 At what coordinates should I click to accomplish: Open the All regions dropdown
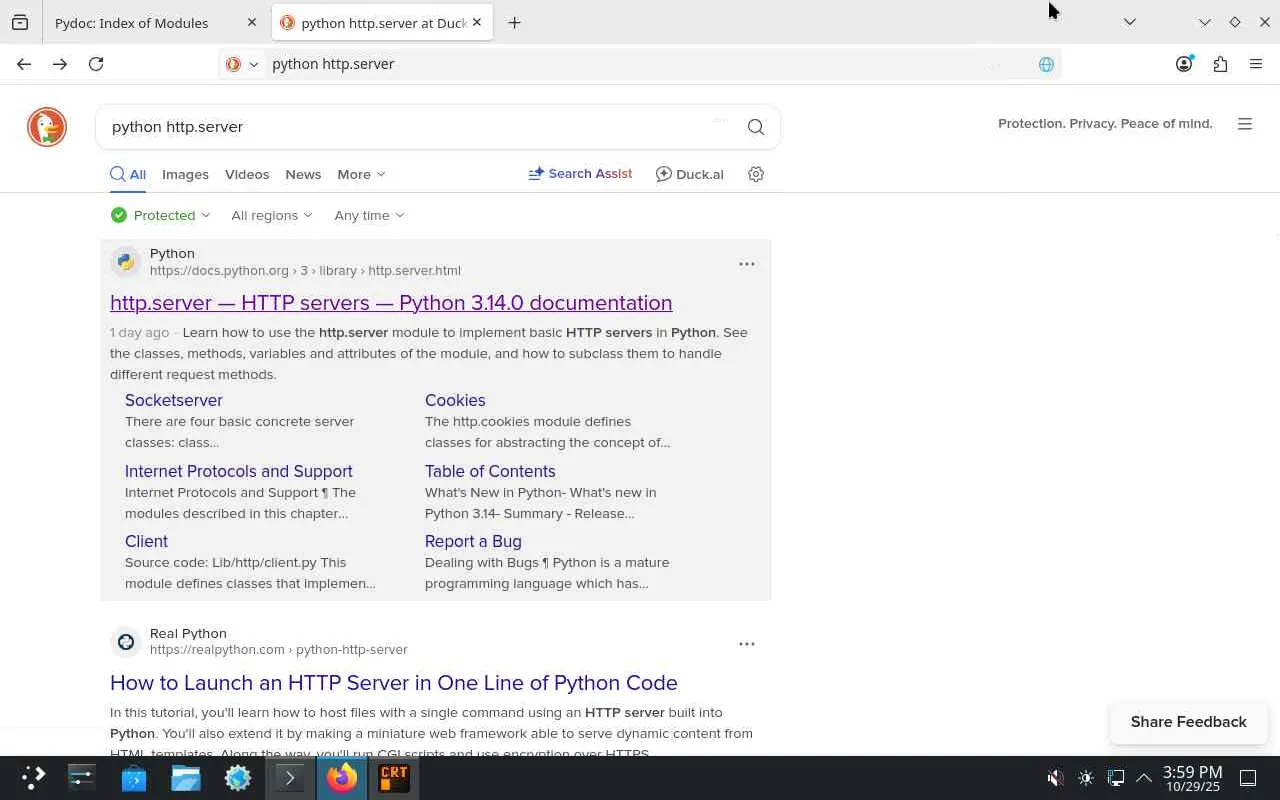[x=272, y=215]
